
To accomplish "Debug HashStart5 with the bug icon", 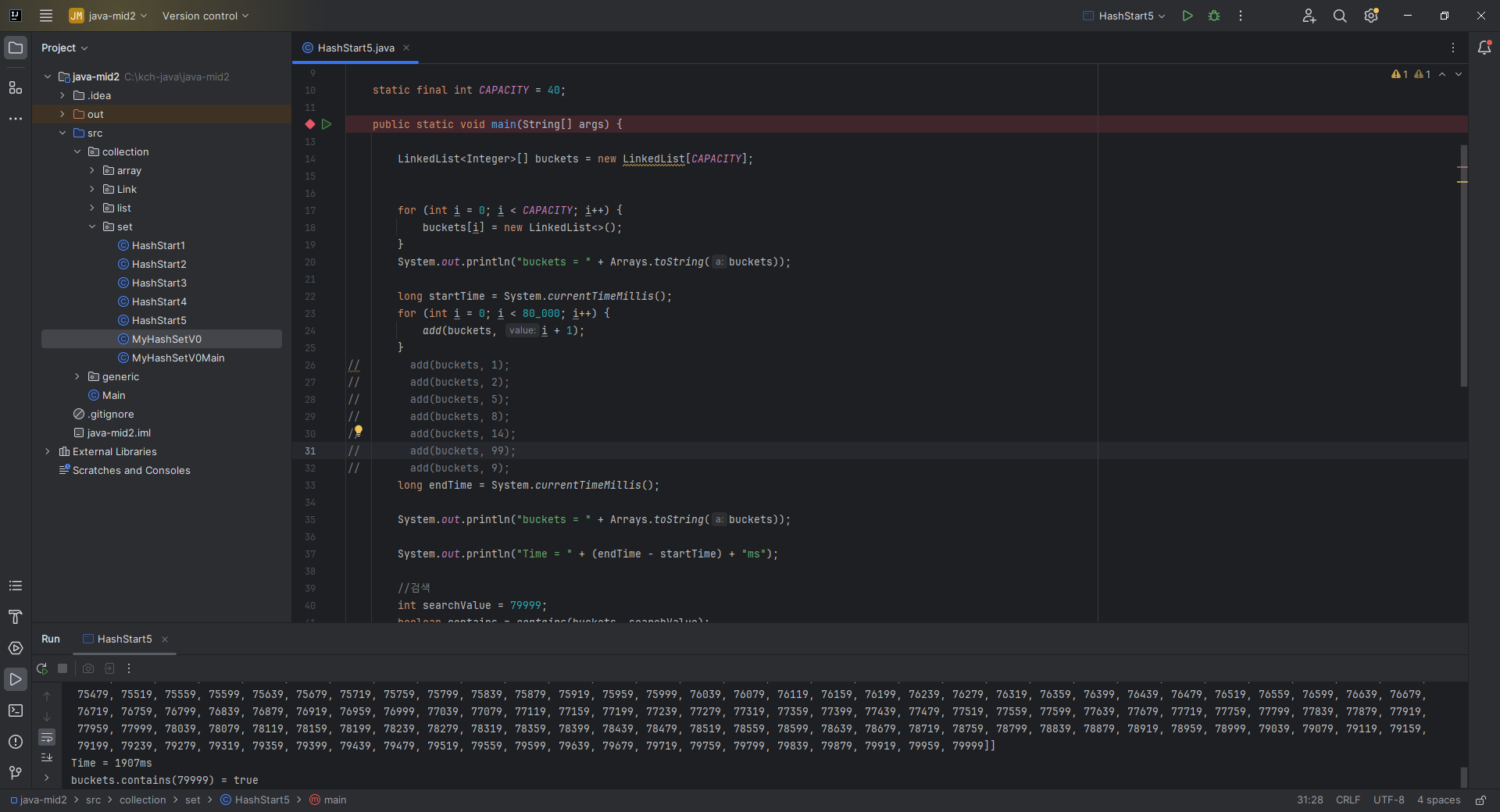I will coord(1214,16).
